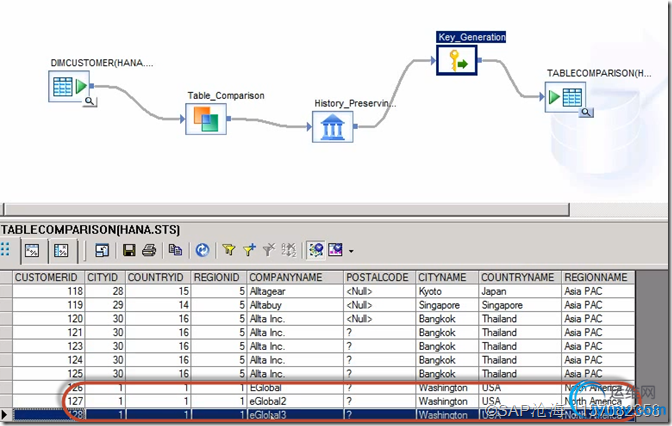Image resolution: width=672 pixels, height=426 pixels.
Task: Open TABLECOMPARISON target view data magnifier
Action: click(586, 113)
